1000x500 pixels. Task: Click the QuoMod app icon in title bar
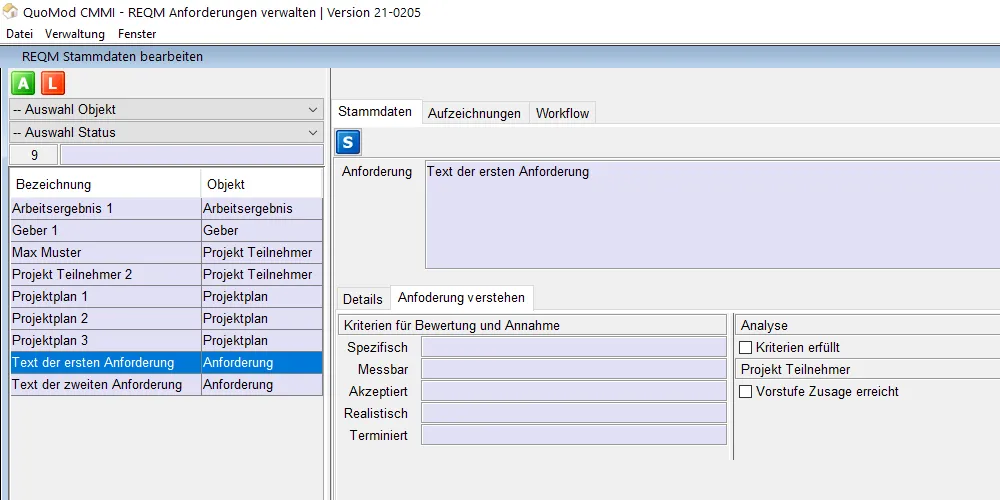(11, 12)
